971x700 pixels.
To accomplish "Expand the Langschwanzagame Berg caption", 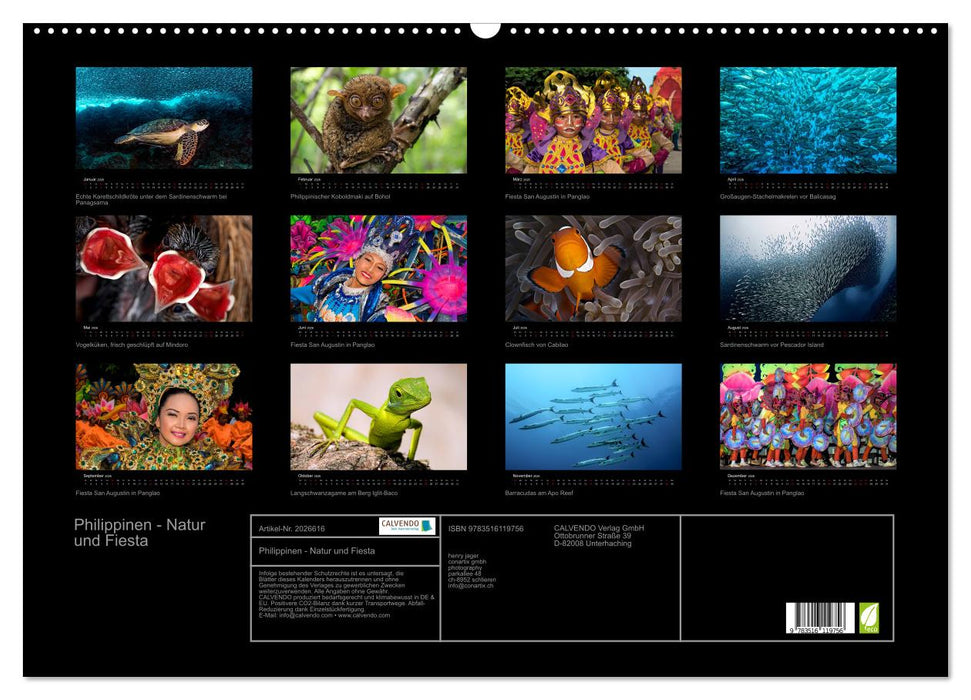I will click(345, 490).
